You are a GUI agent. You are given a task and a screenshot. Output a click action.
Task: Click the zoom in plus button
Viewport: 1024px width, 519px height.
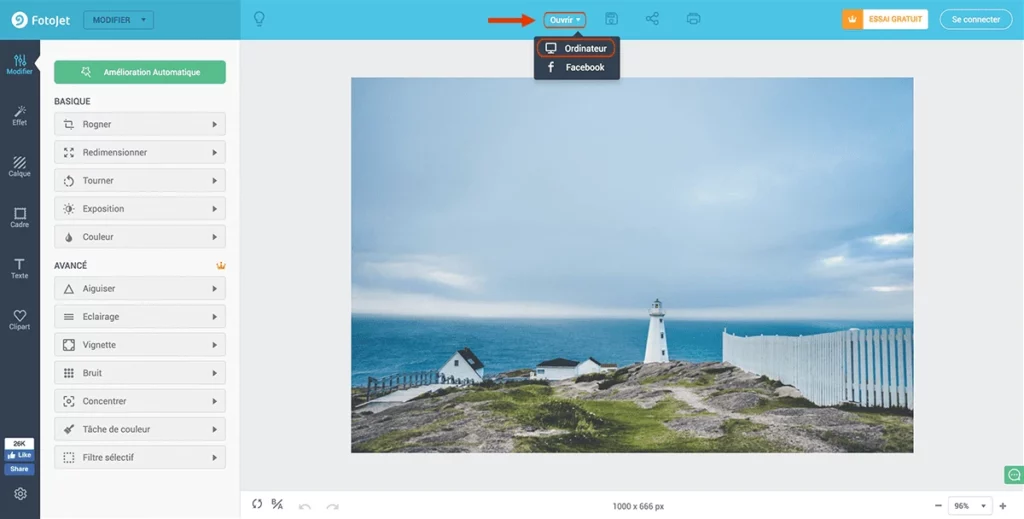(1002, 506)
